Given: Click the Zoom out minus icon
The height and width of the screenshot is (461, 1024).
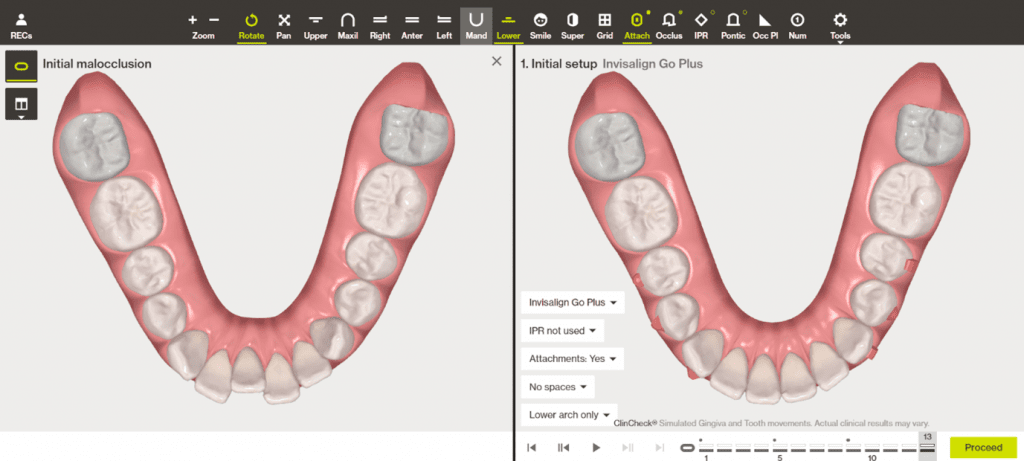Looking at the screenshot, I should [x=214, y=20].
